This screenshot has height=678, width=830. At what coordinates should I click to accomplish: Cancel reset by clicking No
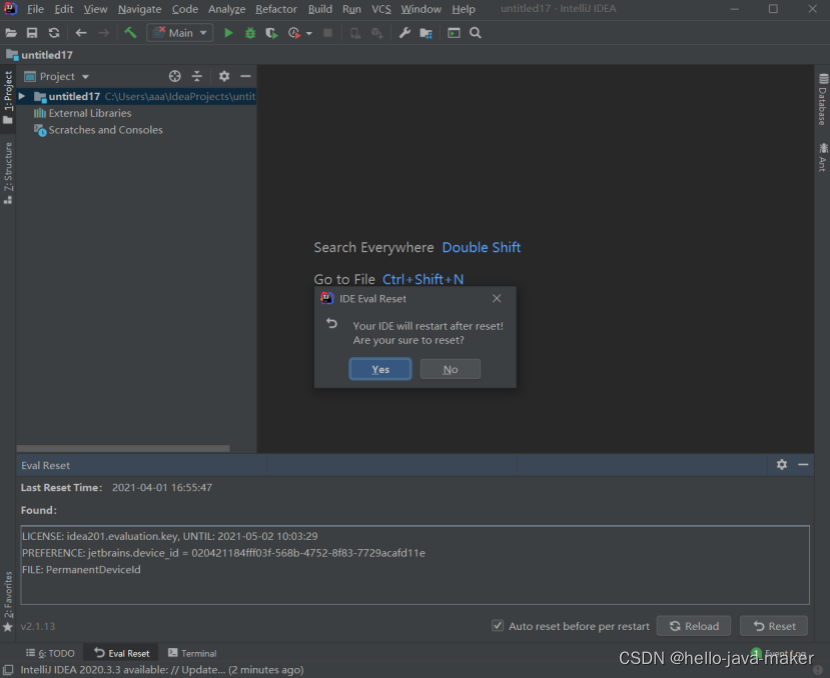450,369
